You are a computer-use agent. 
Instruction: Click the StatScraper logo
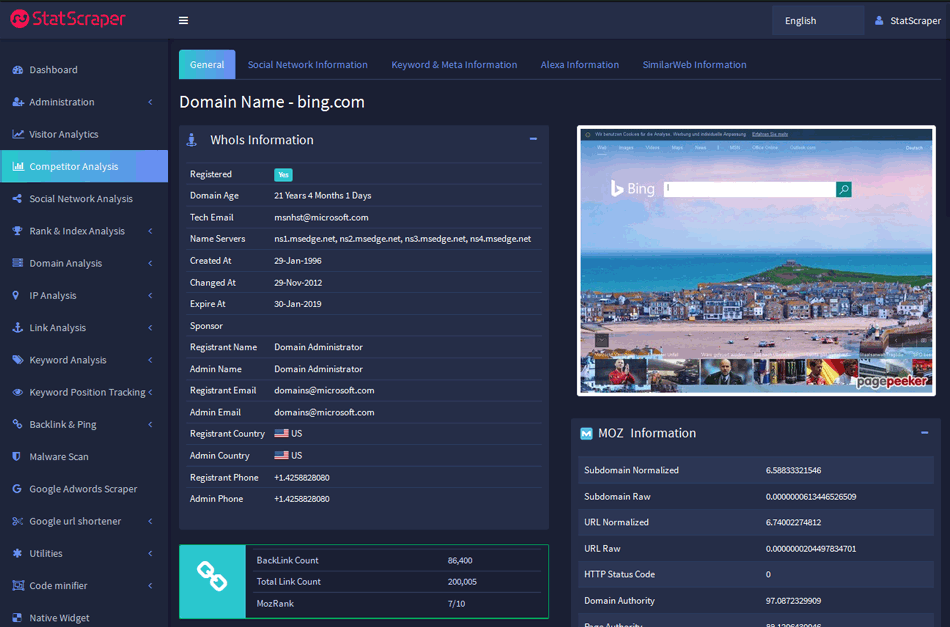click(68, 19)
